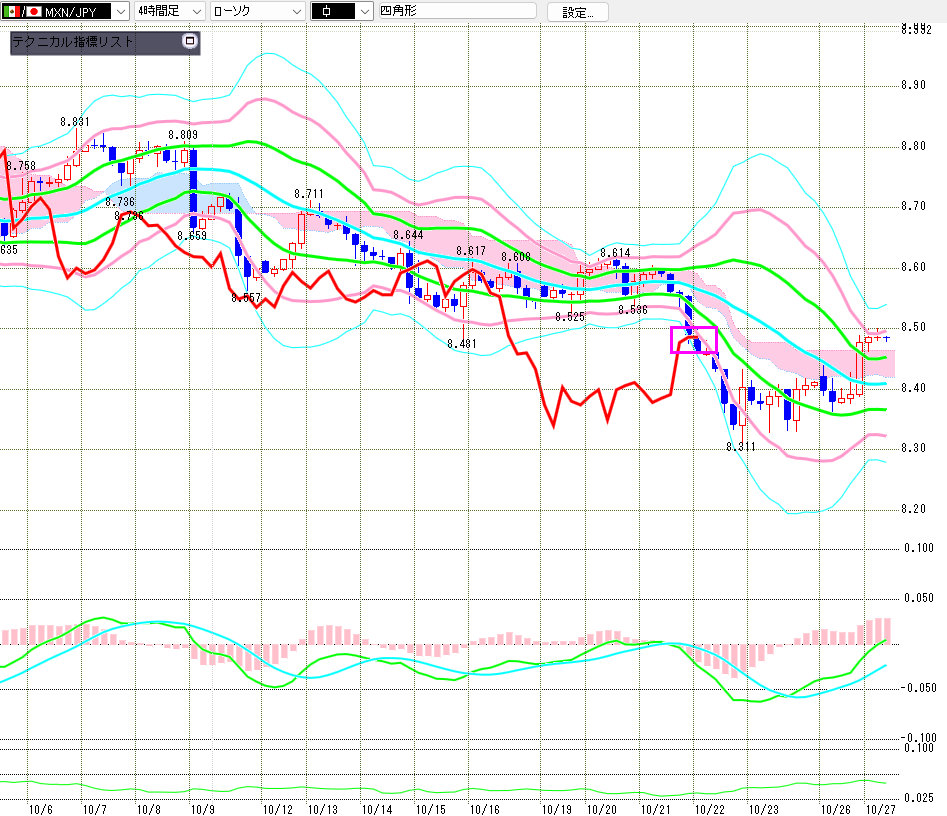Click the 10/21 date label
This screenshot has width=947, height=816.
coord(655,809)
